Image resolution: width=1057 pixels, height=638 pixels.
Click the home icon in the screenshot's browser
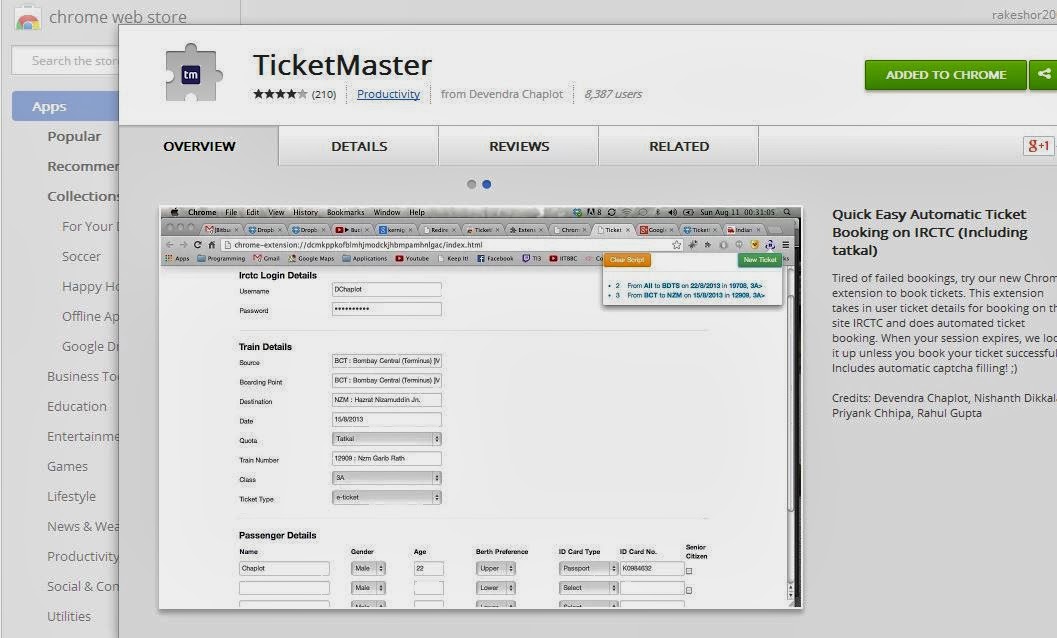coord(211,245)
